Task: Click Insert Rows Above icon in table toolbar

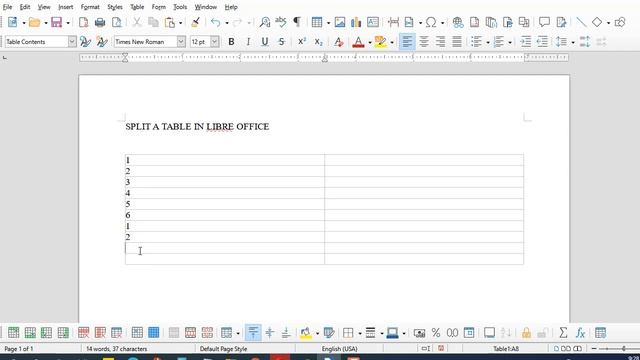Action: click(x=13, y=333)
